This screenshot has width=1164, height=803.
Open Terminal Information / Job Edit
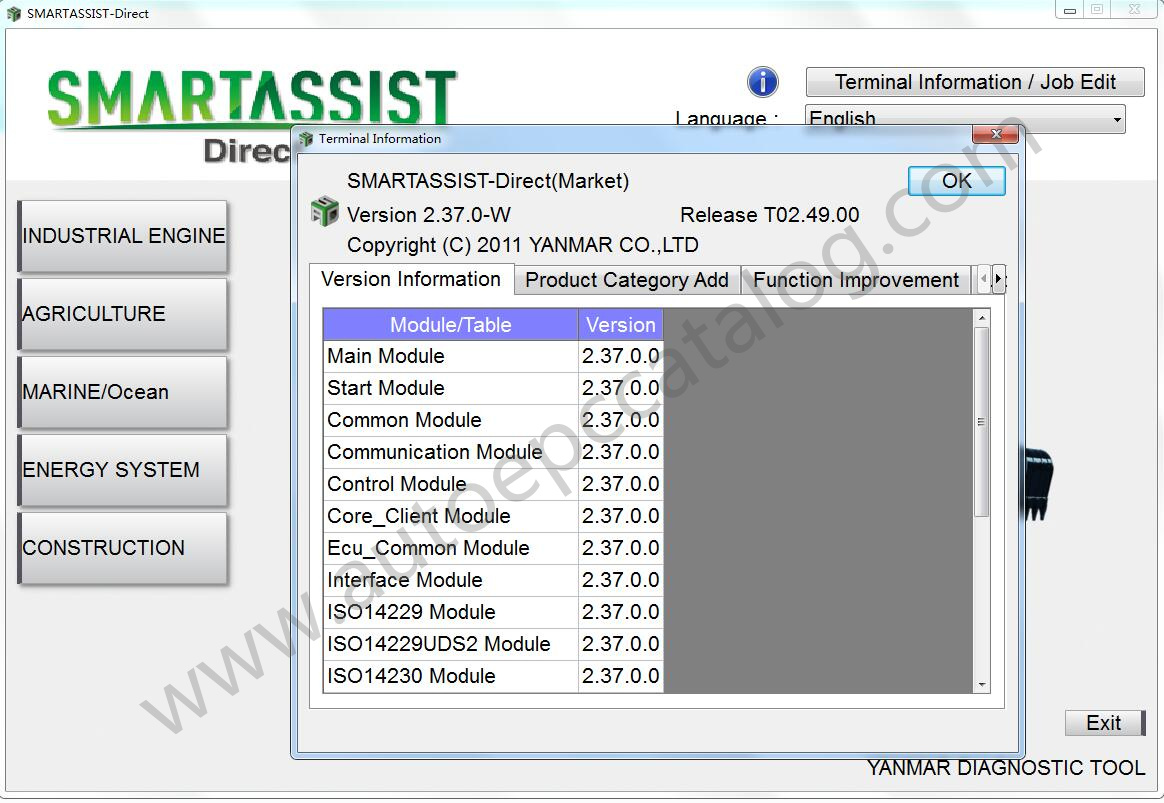[975, 82]
